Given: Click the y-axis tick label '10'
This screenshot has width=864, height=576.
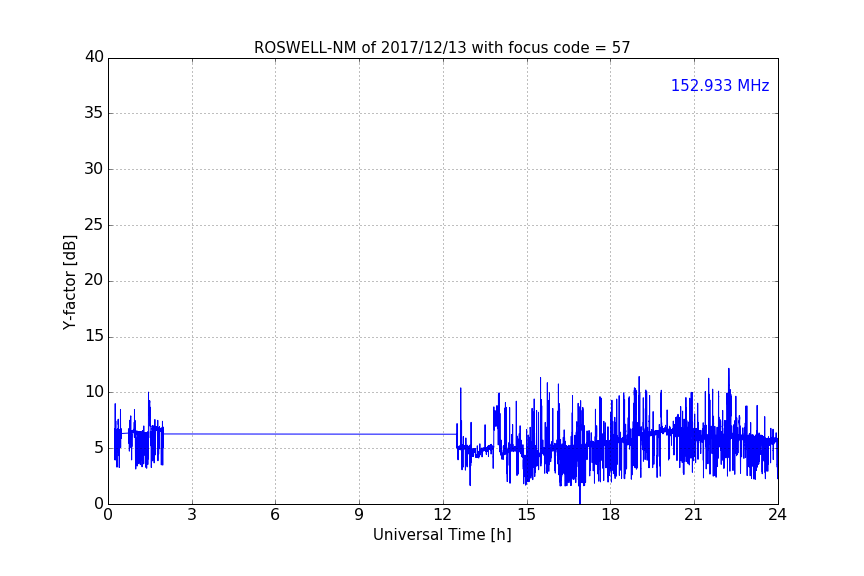Looking at the screenshot, I should pos(94,392).
